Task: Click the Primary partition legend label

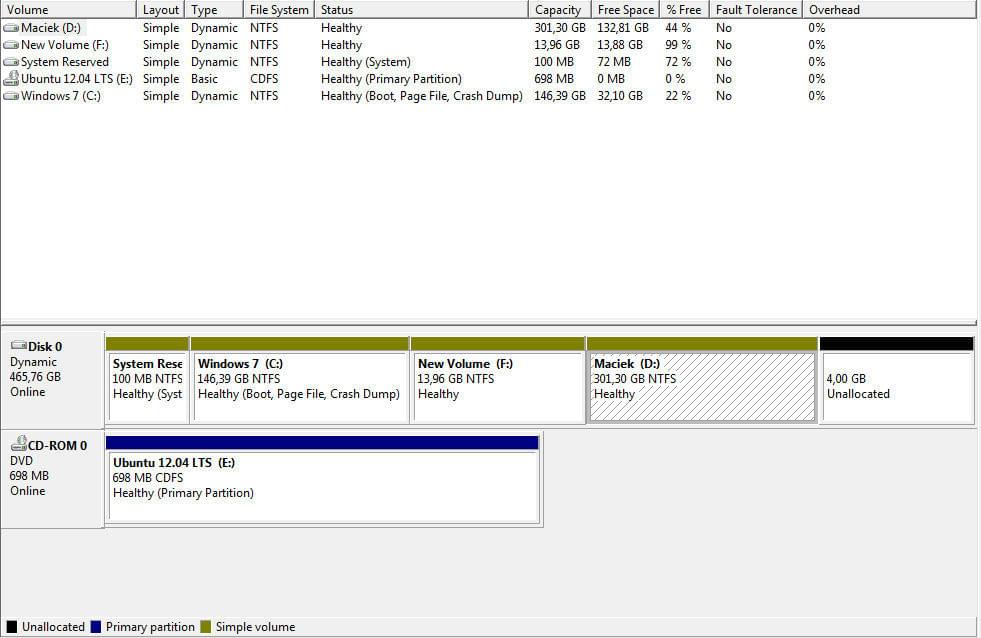Action: tap(150, 627)
